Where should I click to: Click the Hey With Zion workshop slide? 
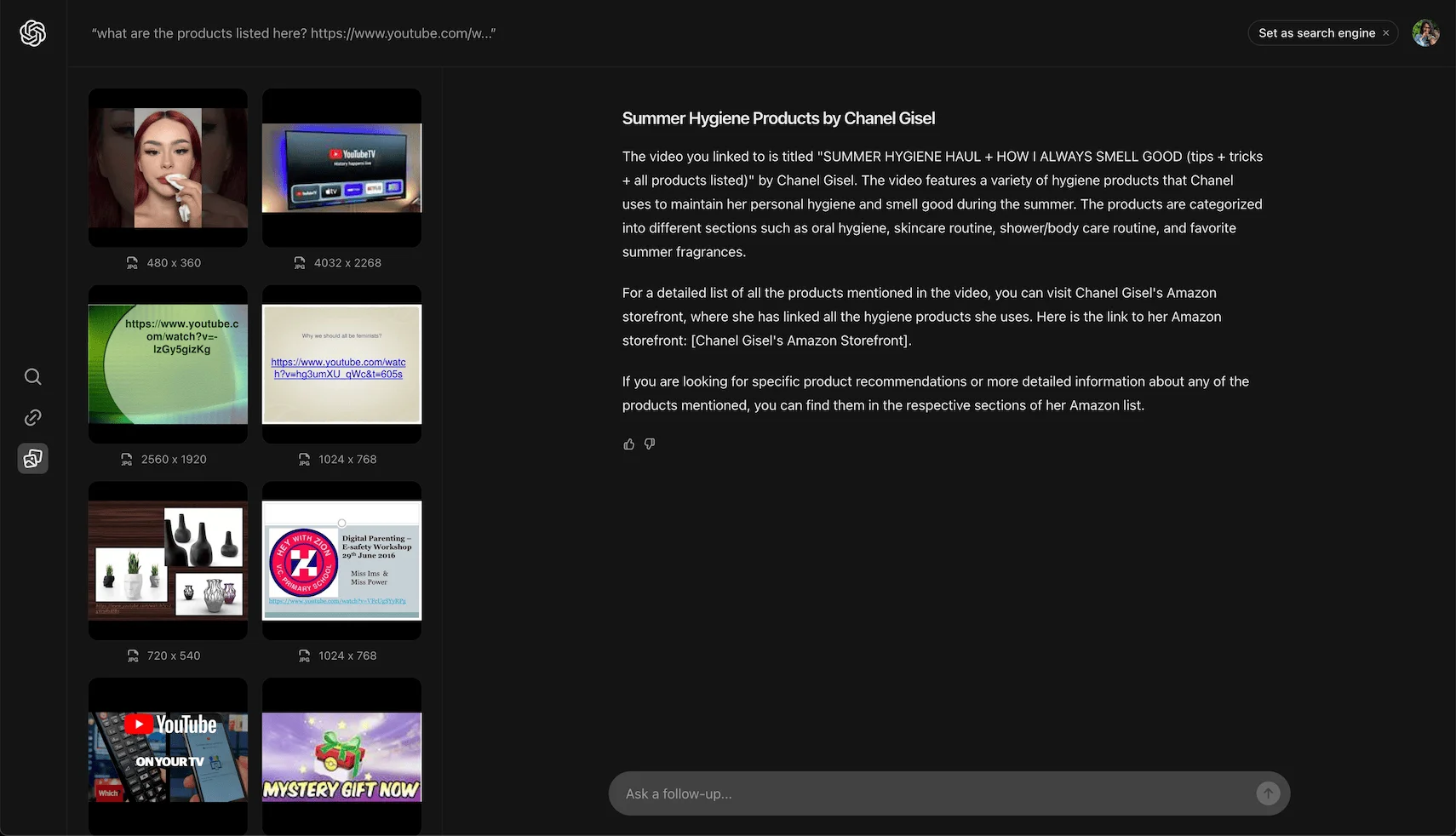coord(341,560)
